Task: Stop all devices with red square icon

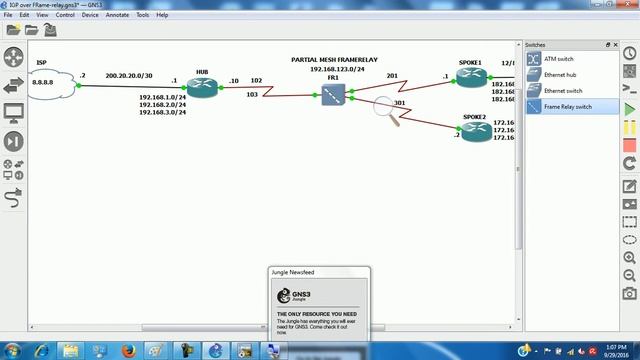Action: [x=629, y=145]
